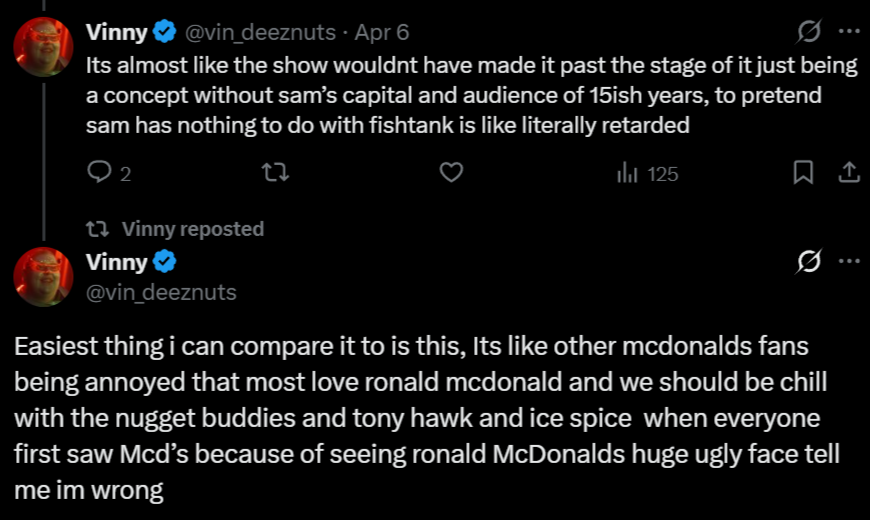
Task: Click the @vin_deeznuts handle in the first tweet
Action: (259, 32)
